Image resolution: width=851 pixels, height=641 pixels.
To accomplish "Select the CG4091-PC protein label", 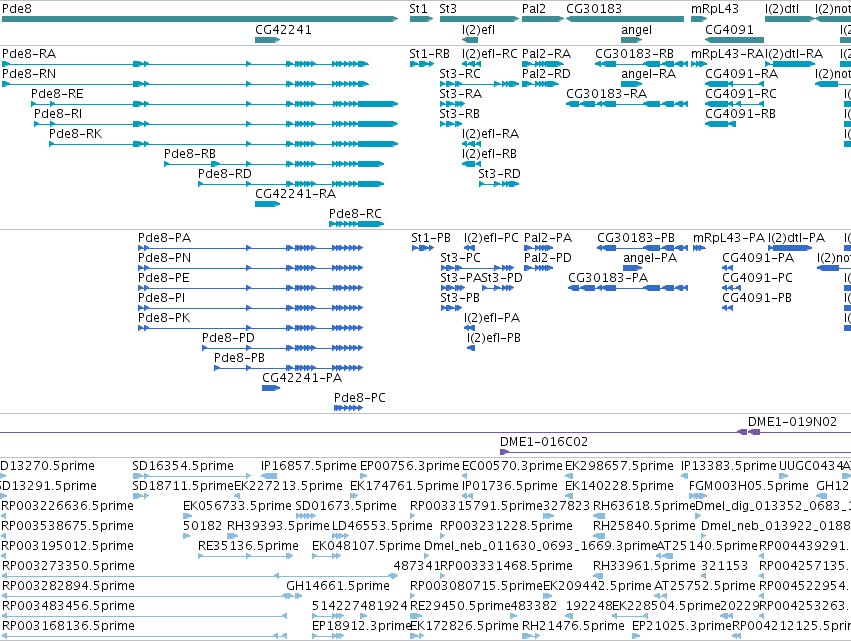I will coord(757,278).
